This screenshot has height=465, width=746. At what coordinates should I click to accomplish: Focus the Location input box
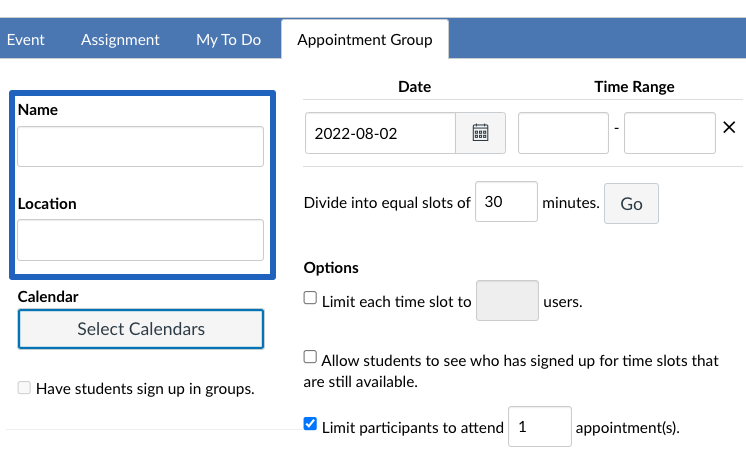(140, 240)
